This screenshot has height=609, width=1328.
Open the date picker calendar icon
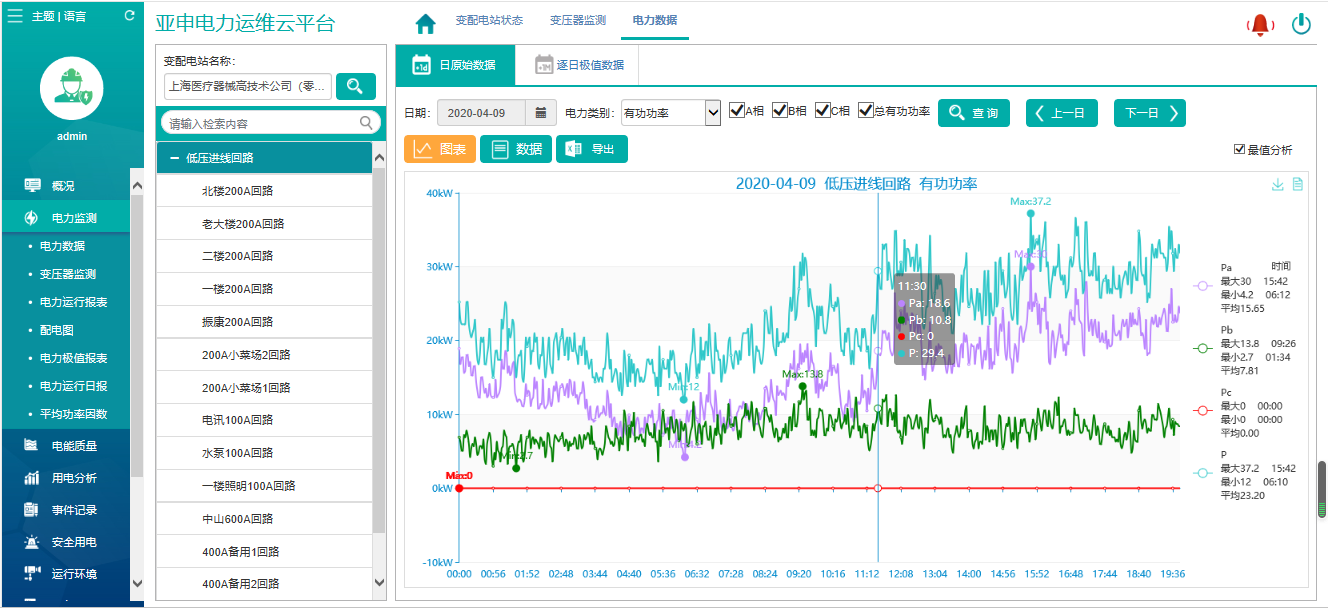[x=541, y=113]
